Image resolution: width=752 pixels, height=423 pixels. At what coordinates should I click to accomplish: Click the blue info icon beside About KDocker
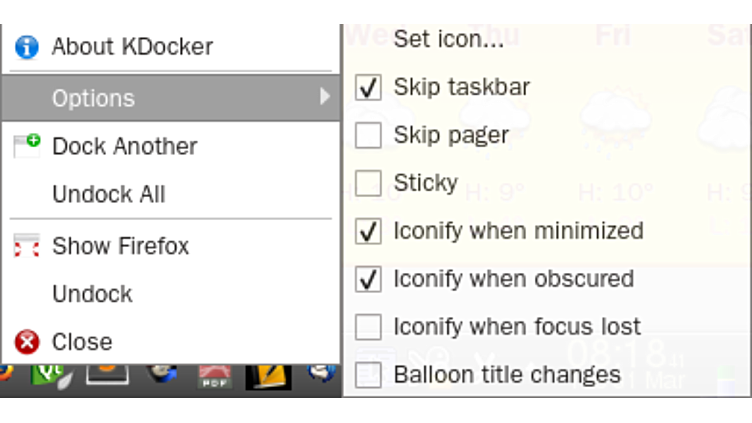point(26,46)
